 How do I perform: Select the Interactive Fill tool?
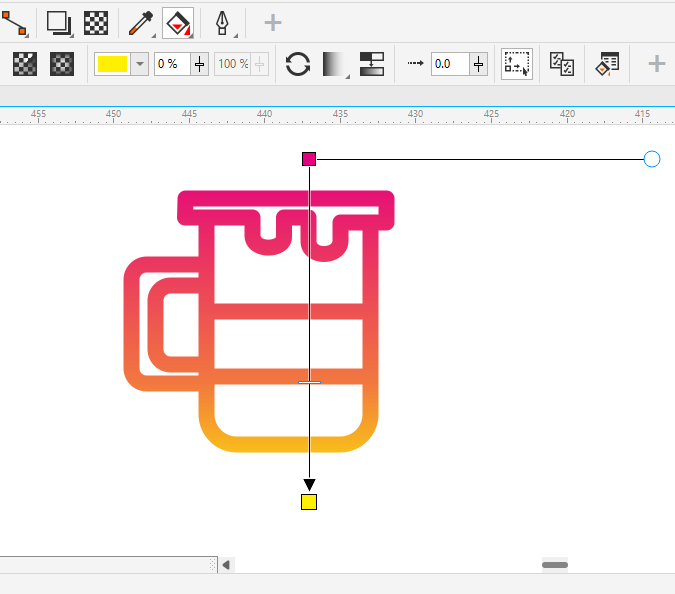tap(178, 23)
